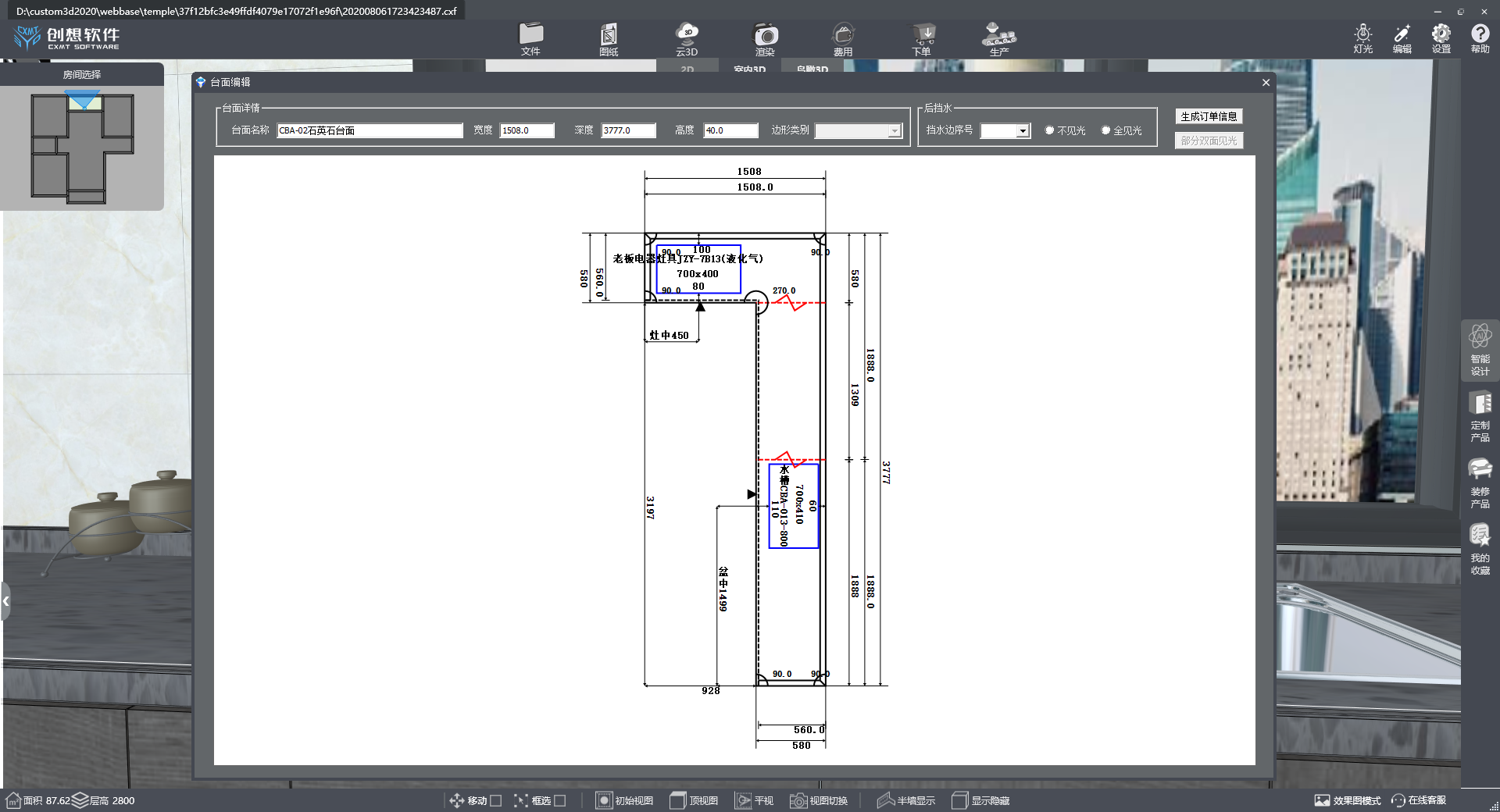Switch to 初始视图 (Initial view)
This screenshot has width=1500, height=812.
[x=624, y=800]
